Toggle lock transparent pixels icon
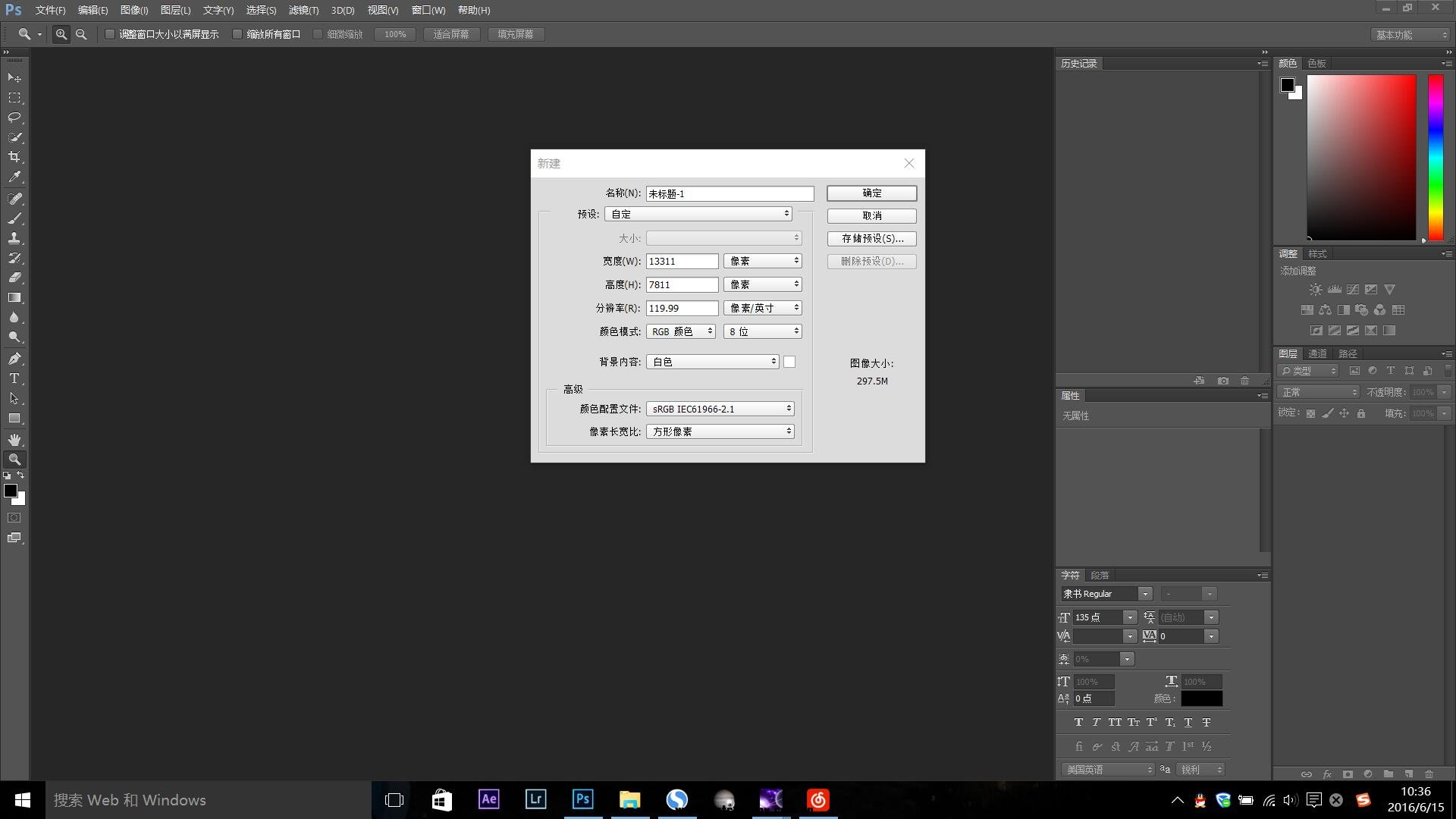 [x=1310, y=413]
